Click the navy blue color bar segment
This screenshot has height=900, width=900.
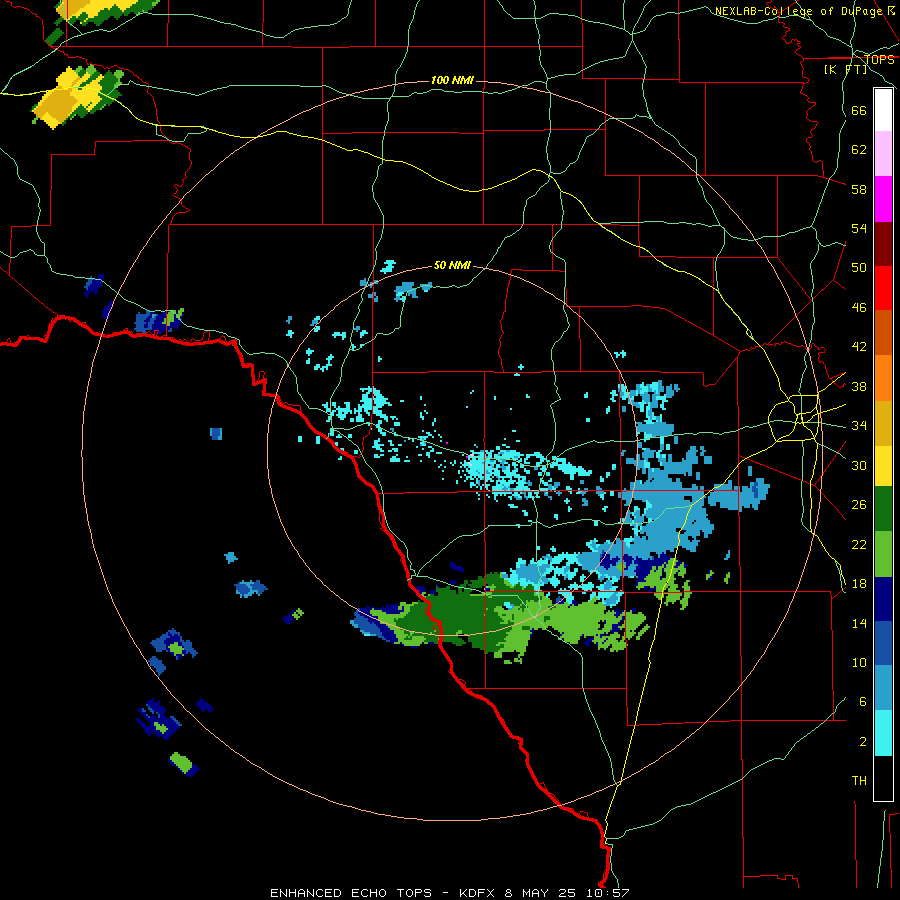(883, 599)
